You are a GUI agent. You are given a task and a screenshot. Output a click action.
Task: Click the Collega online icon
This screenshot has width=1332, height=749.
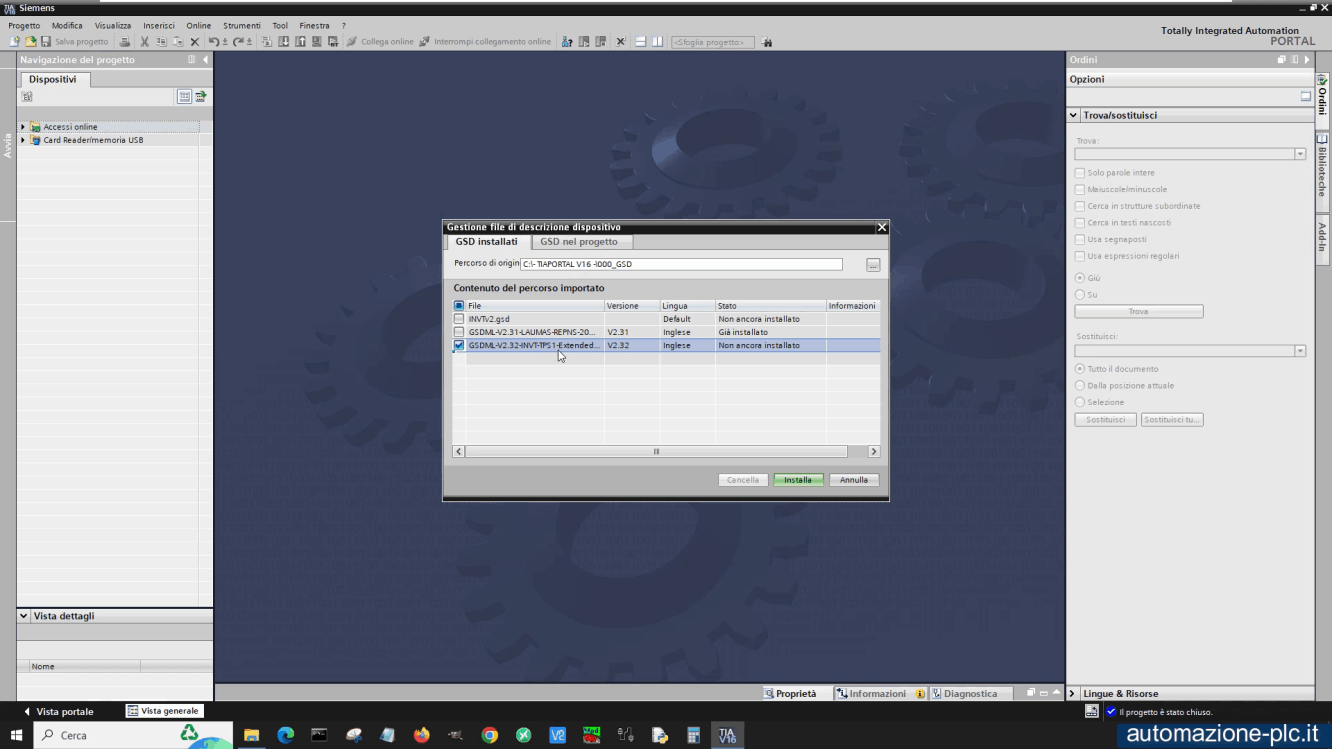click(x=352, y=42)
